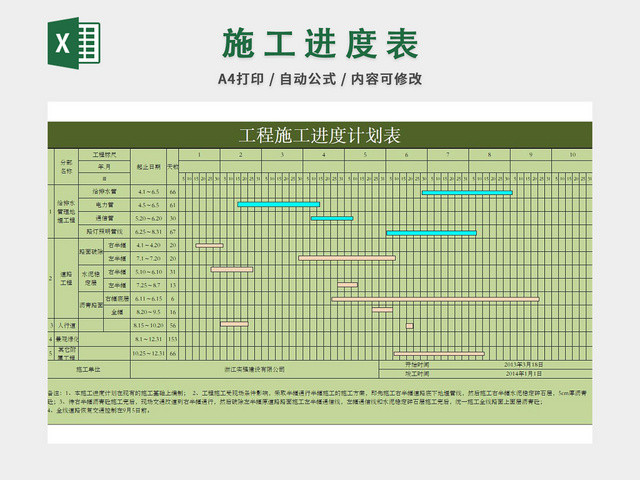
Task: Select cyan Gantt bar in 6.25~8.31 row
Action: pyautogui.click(x=431, y=233)
